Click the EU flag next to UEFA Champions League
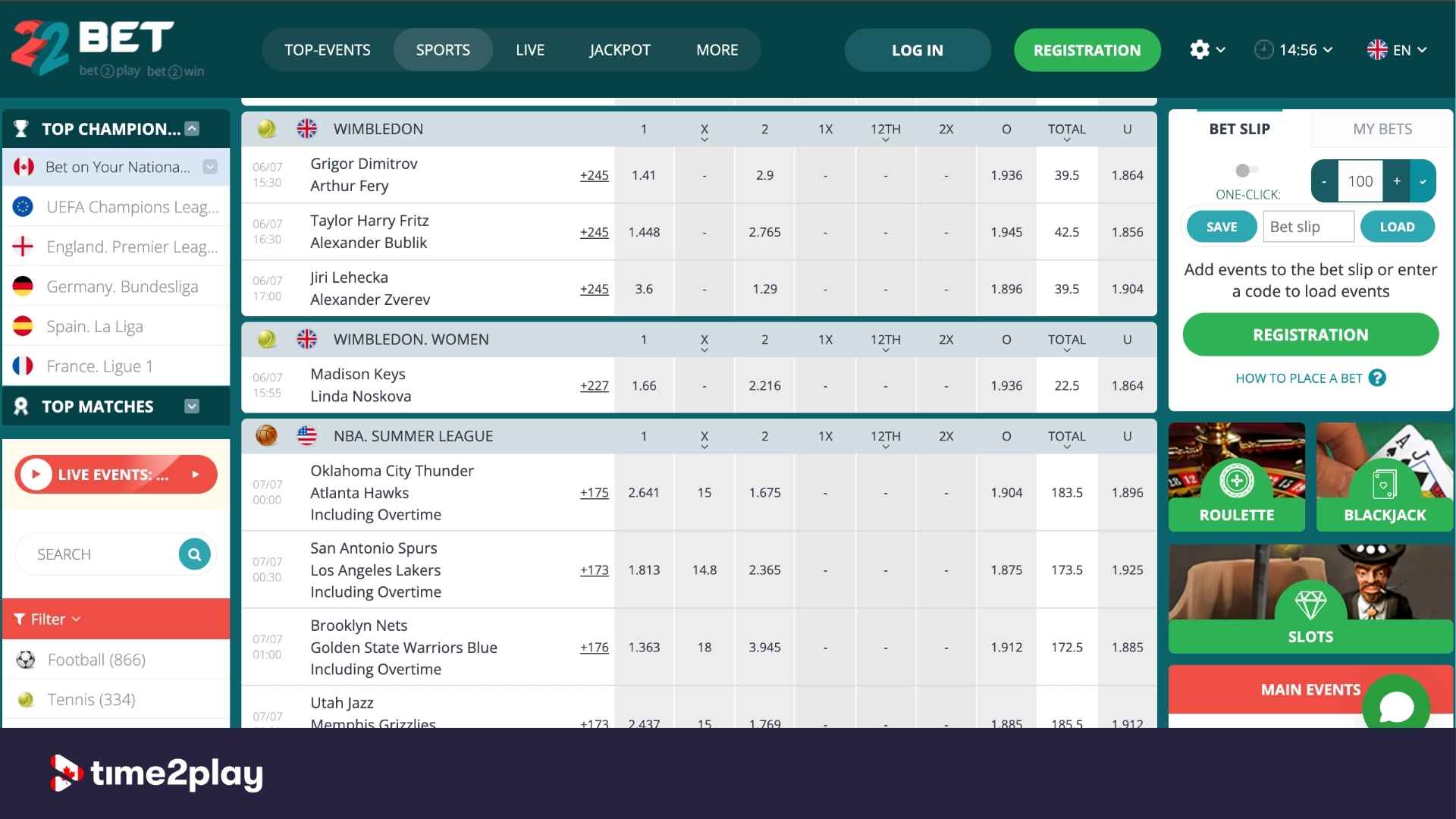 (24, 207)
